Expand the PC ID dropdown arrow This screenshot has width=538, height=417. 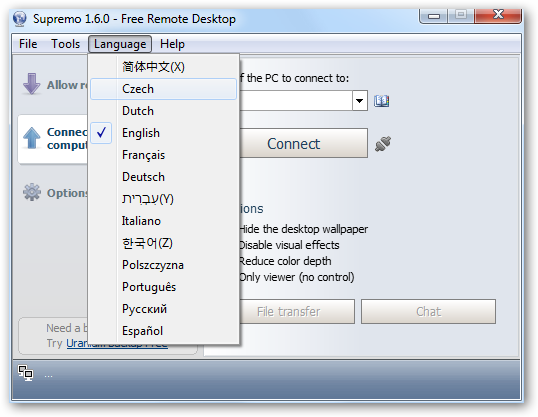[x=360, y=101]
